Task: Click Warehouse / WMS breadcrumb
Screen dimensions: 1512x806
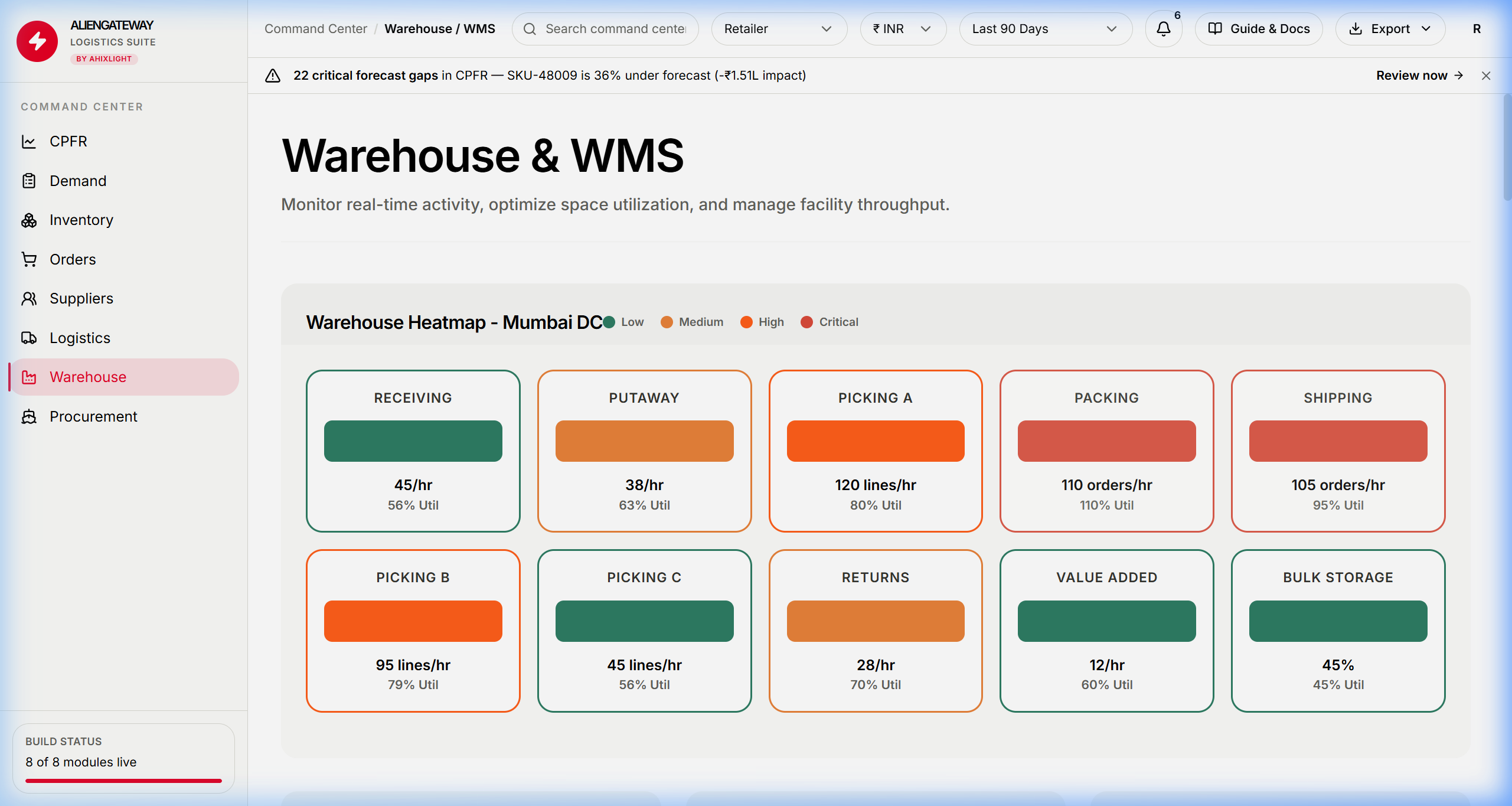Action: click(440, 29)
